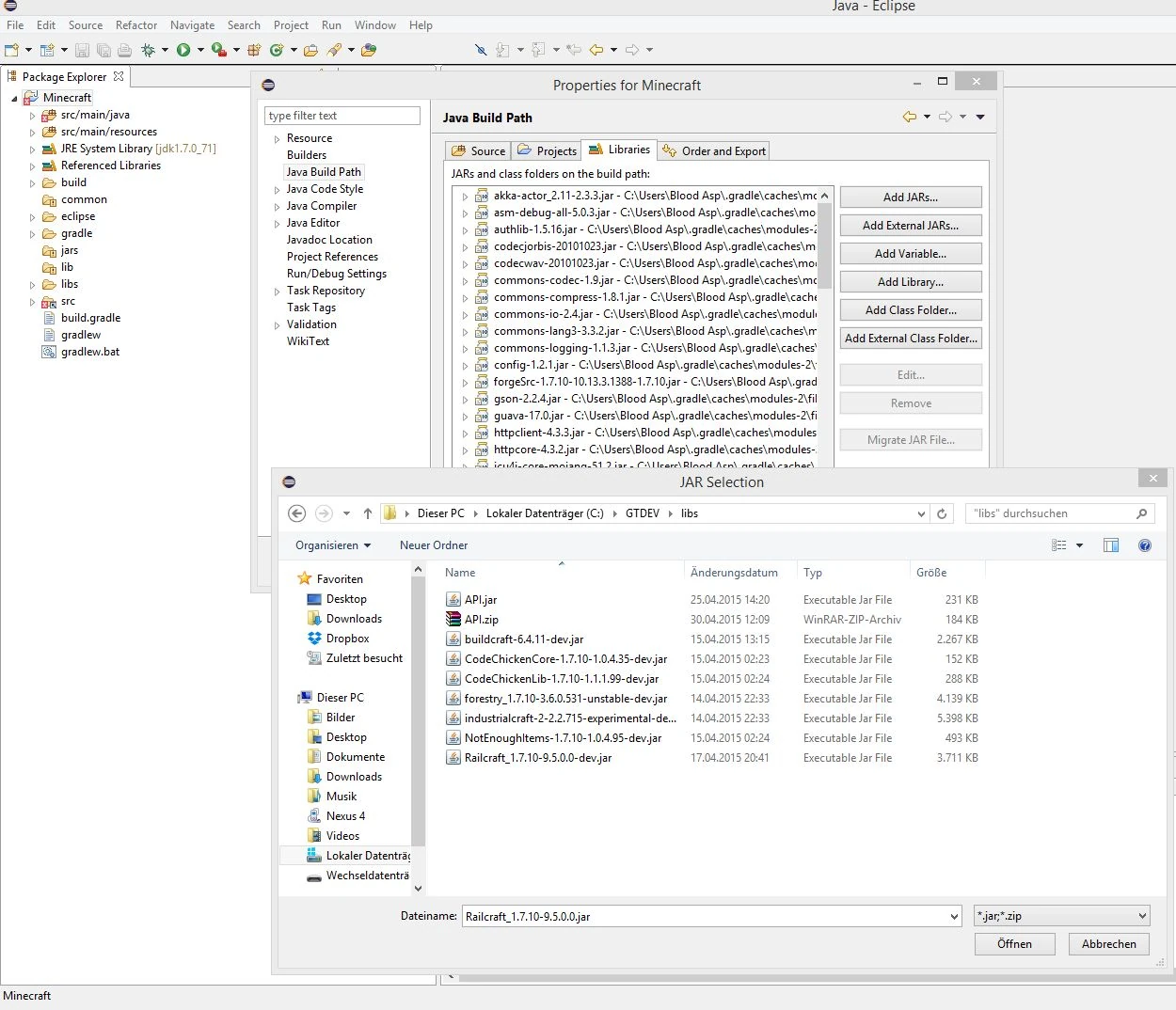Select the API.zip WinRAR archive file

[482, 620]
